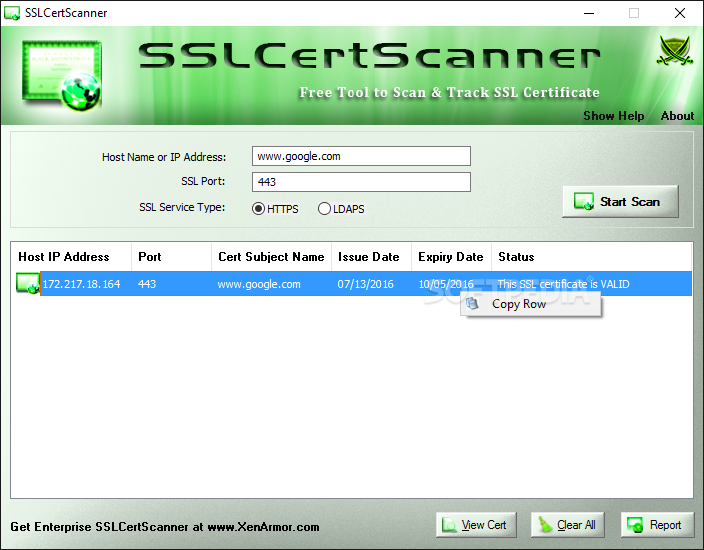
Task: Close the SSLCertScanner window
Action: [x=680, y=13]
